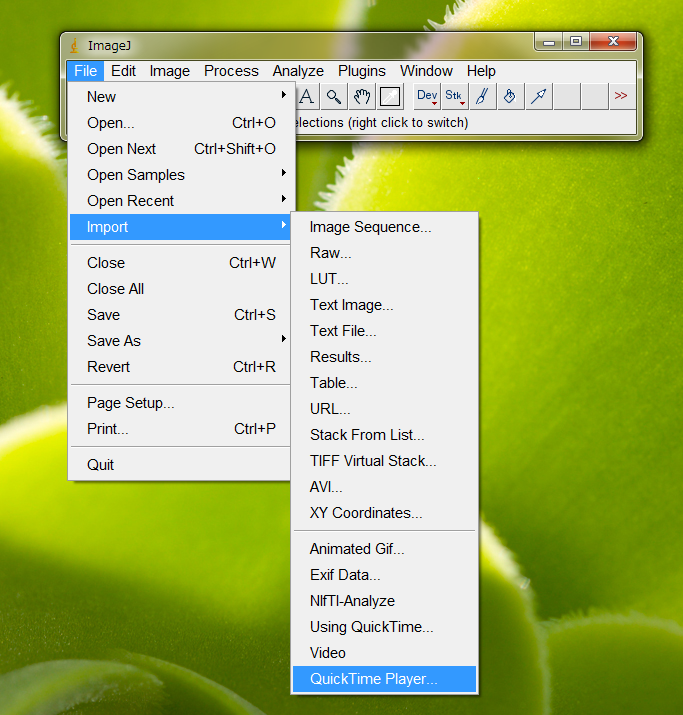
Task: Click the Import submenu entry
Action: click(180, 227)
